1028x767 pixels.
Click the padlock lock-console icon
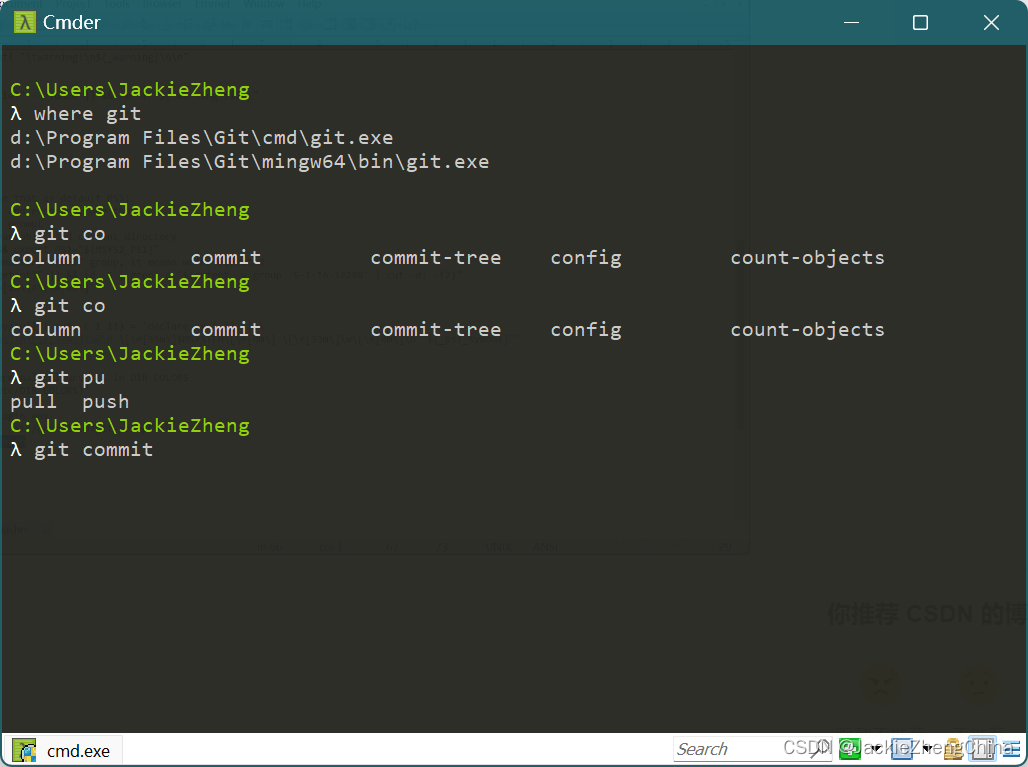[x=953, y=749]
